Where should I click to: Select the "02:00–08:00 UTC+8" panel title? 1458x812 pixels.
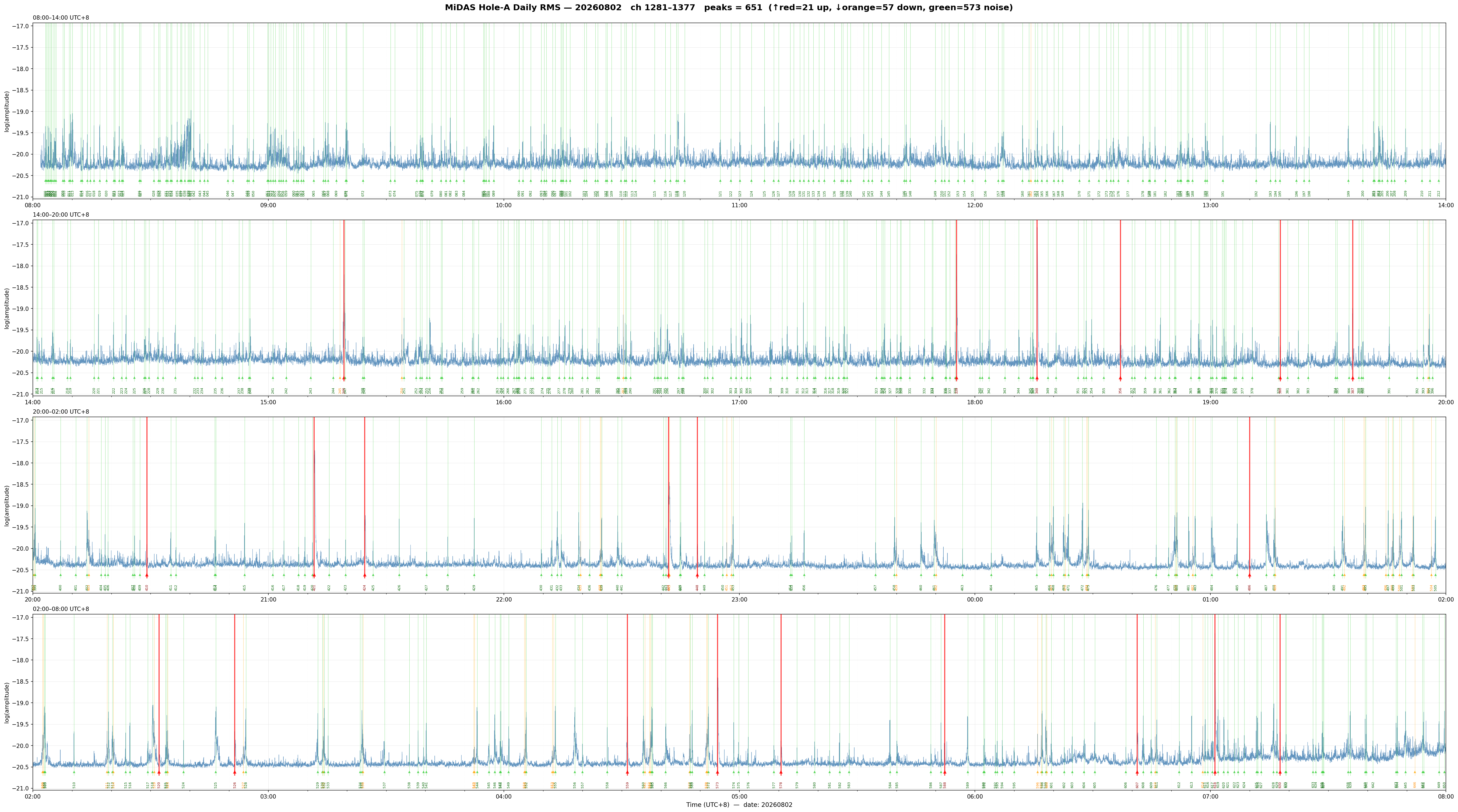point(61,609)
